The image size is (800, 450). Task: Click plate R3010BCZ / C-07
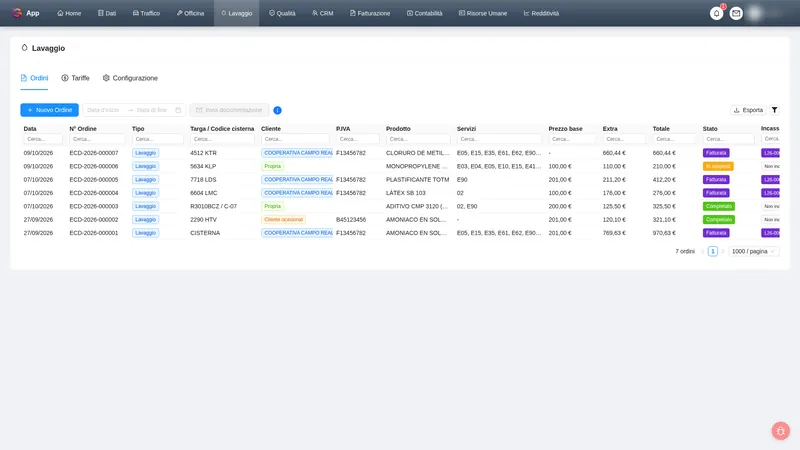213,206
